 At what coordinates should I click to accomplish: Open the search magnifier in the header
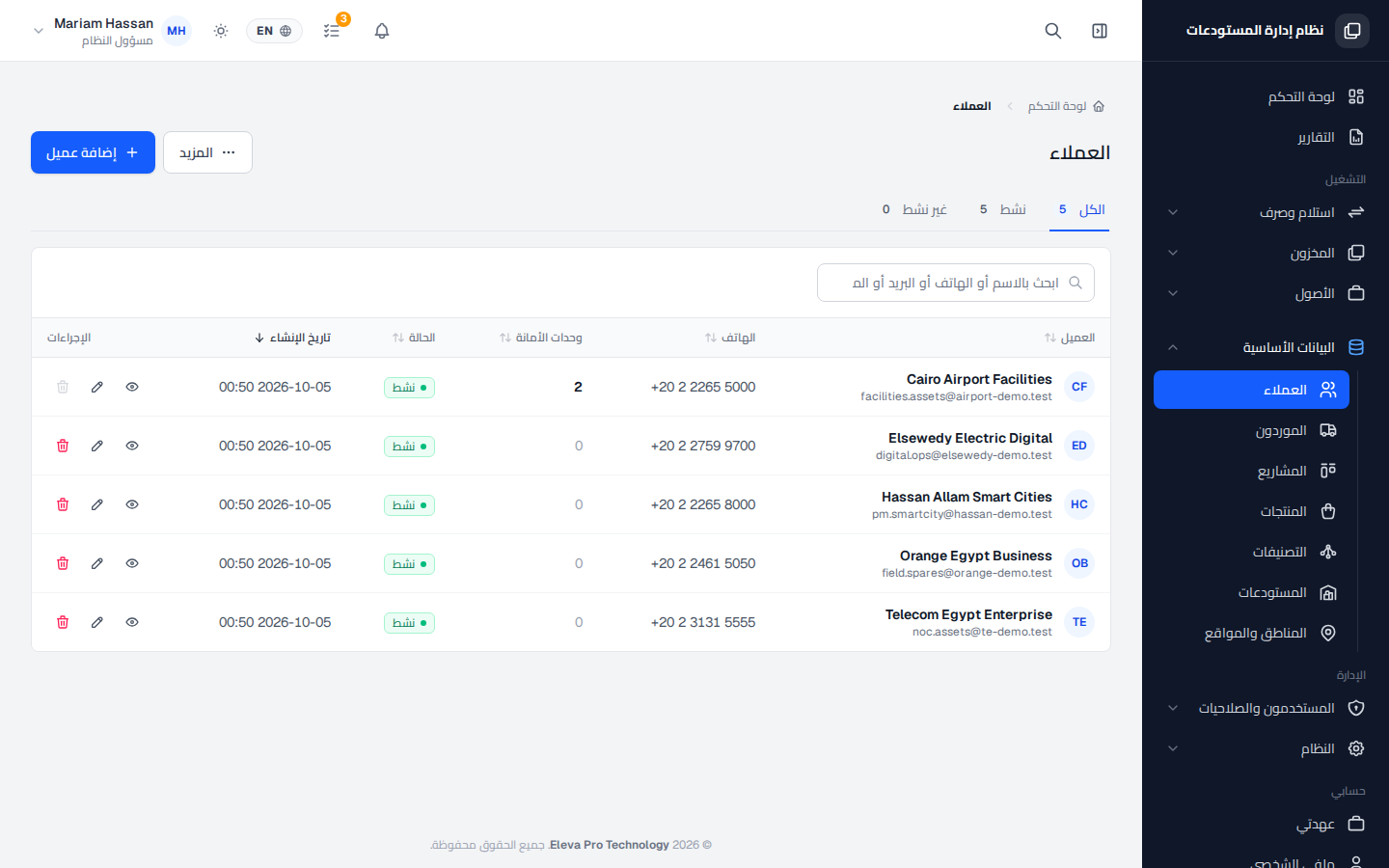pos(1053,31)
